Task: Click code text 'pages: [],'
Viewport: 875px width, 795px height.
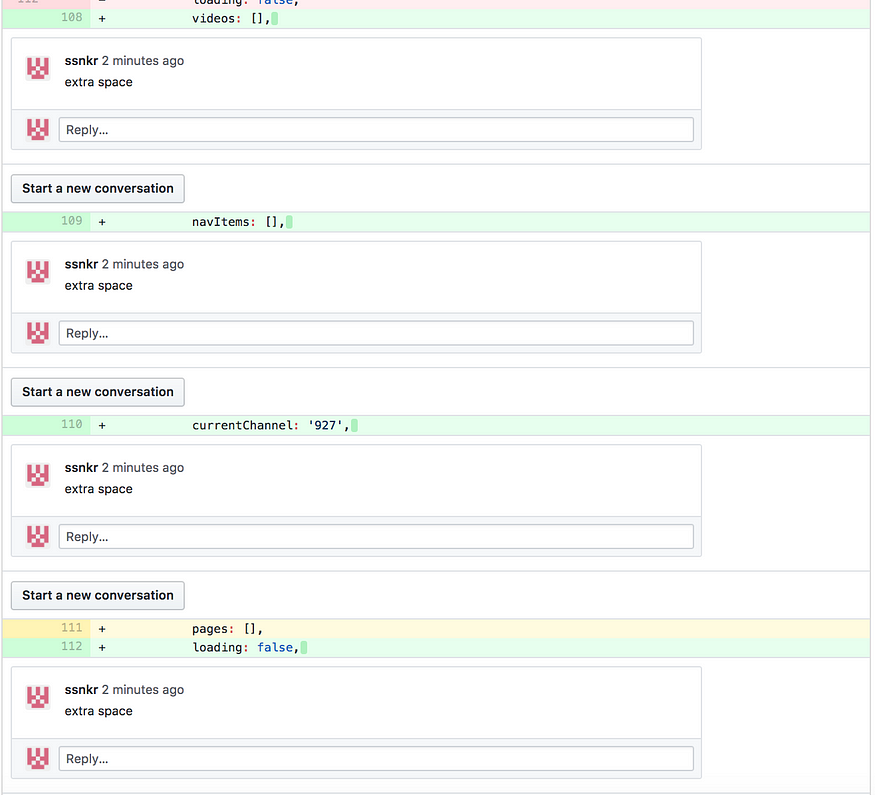Action: (228, 629)
